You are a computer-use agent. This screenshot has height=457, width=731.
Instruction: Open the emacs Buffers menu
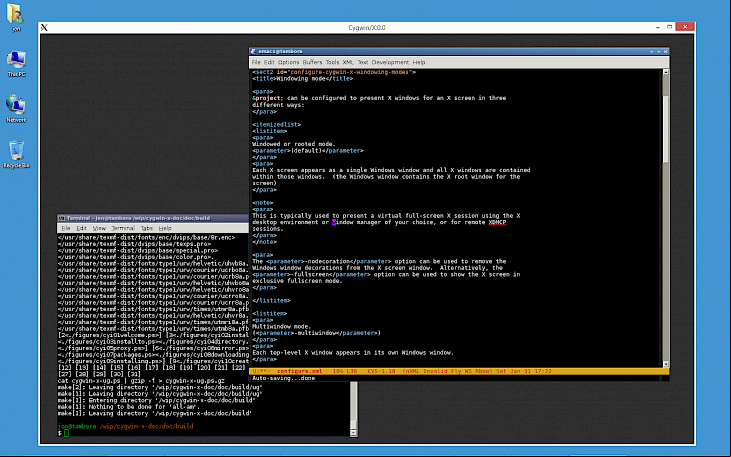312,62
